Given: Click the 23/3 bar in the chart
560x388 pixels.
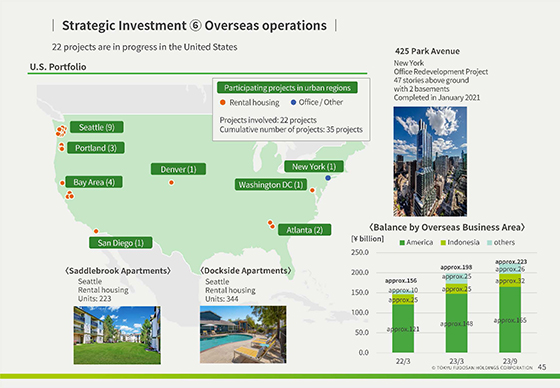Looking at the screenshot, I should 456,313.
